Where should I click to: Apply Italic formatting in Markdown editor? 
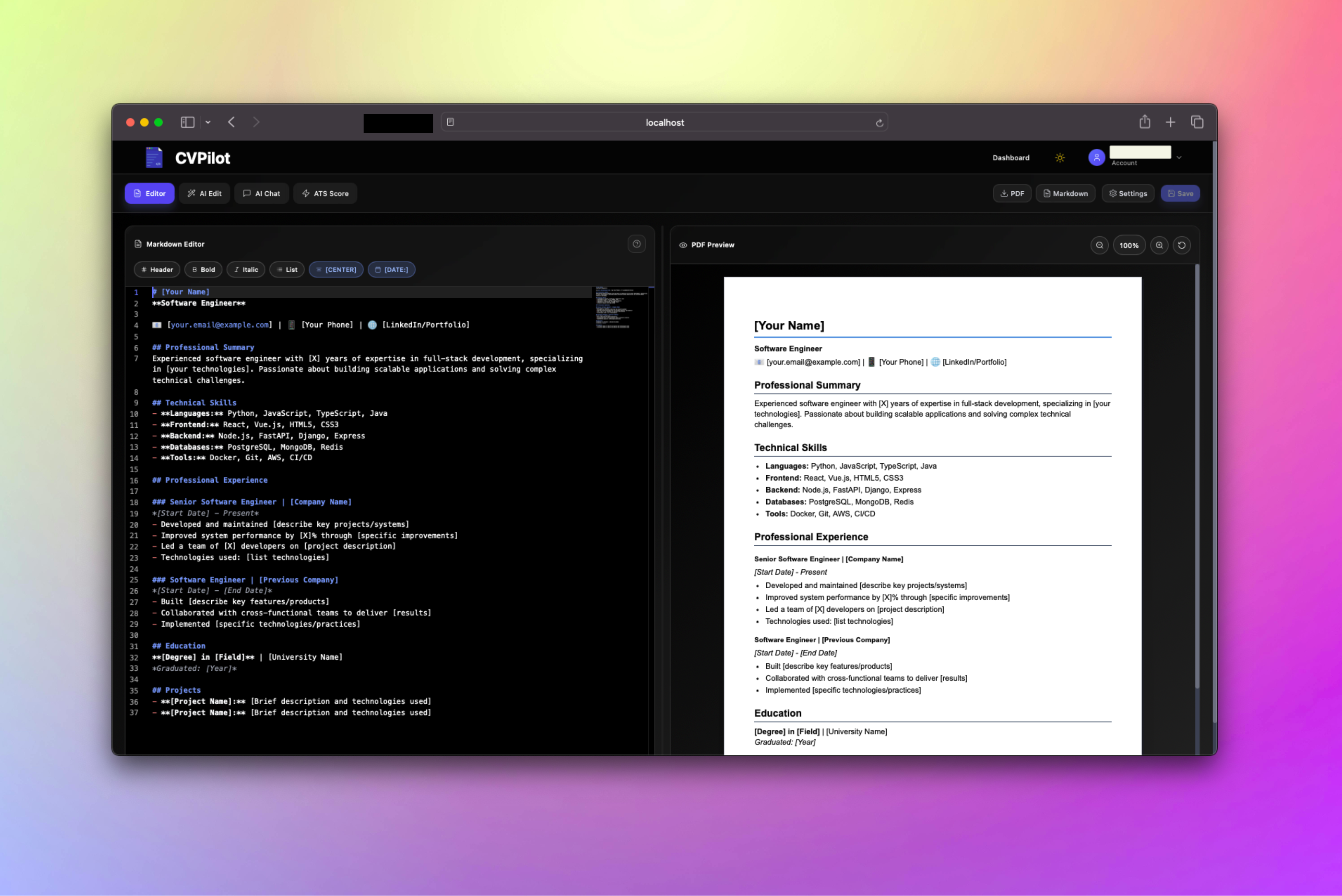pos(246,270)
